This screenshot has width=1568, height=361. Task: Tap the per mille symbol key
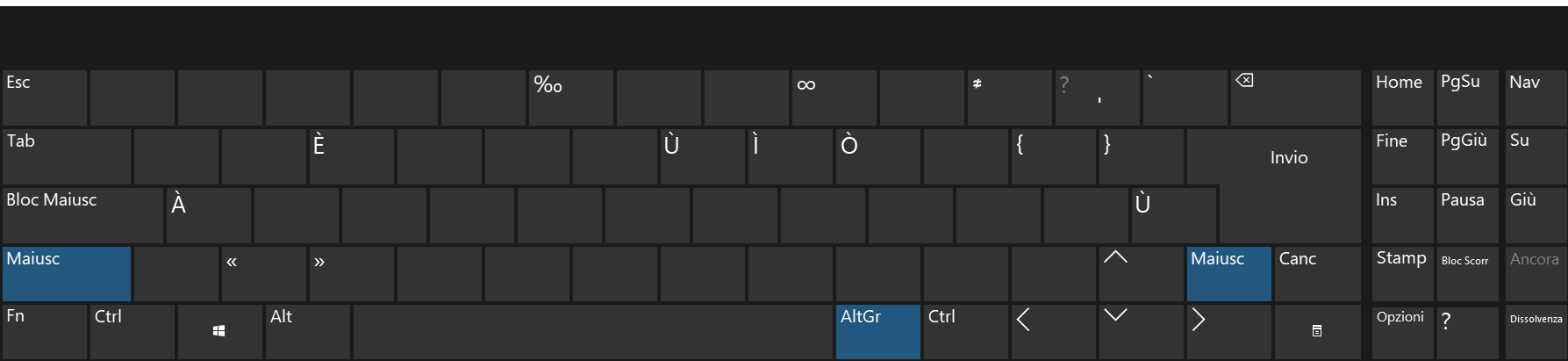[x=570, y=97]
